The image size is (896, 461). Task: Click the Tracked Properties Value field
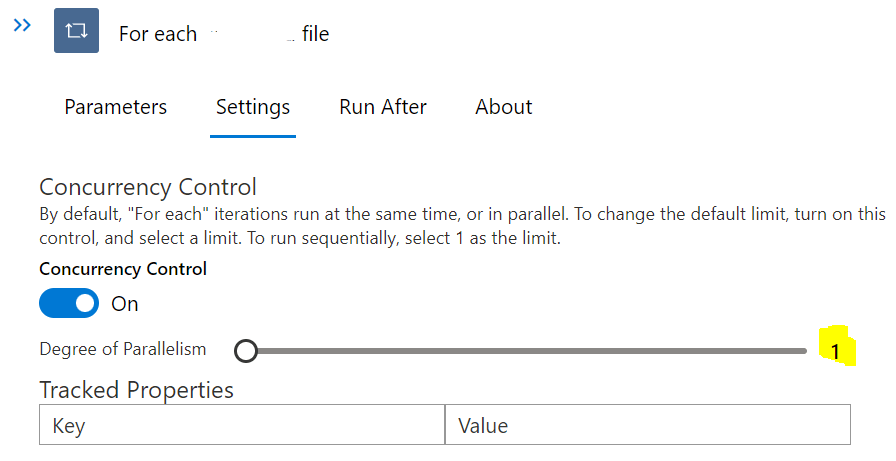(x=647, y=425)
